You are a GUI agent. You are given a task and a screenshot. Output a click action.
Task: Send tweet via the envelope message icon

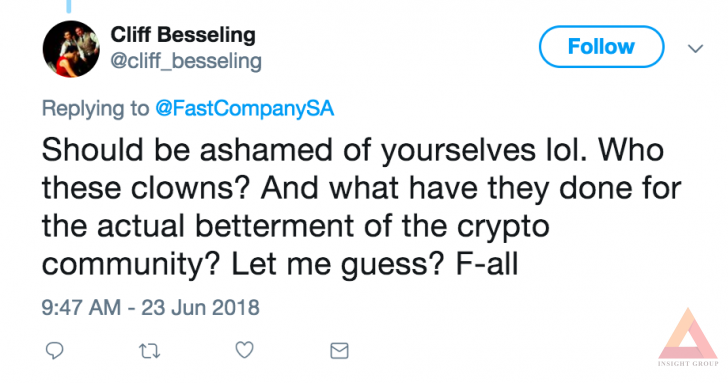tap(339, 351)
